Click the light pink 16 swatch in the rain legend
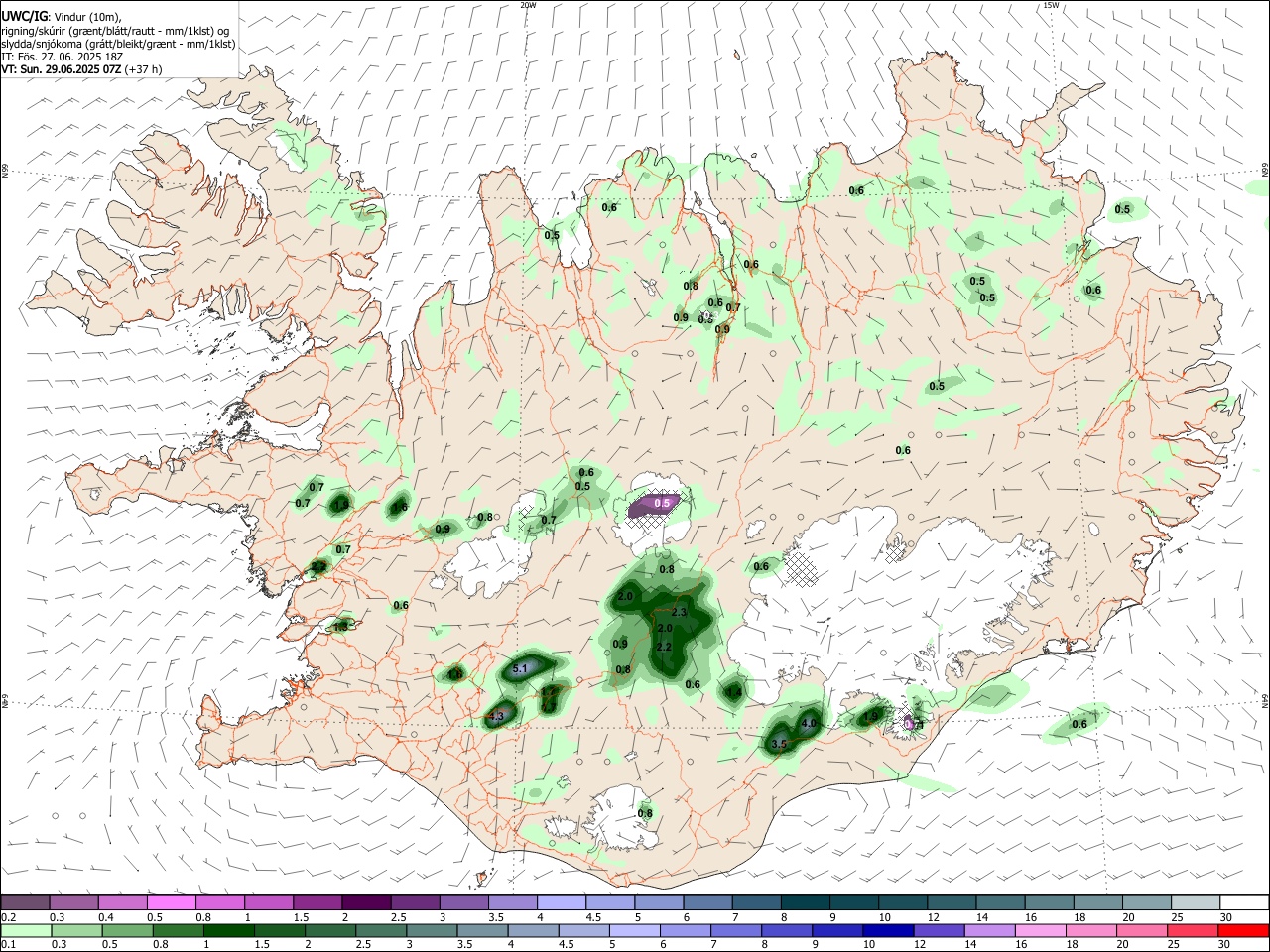 (x=1039, y=930)
